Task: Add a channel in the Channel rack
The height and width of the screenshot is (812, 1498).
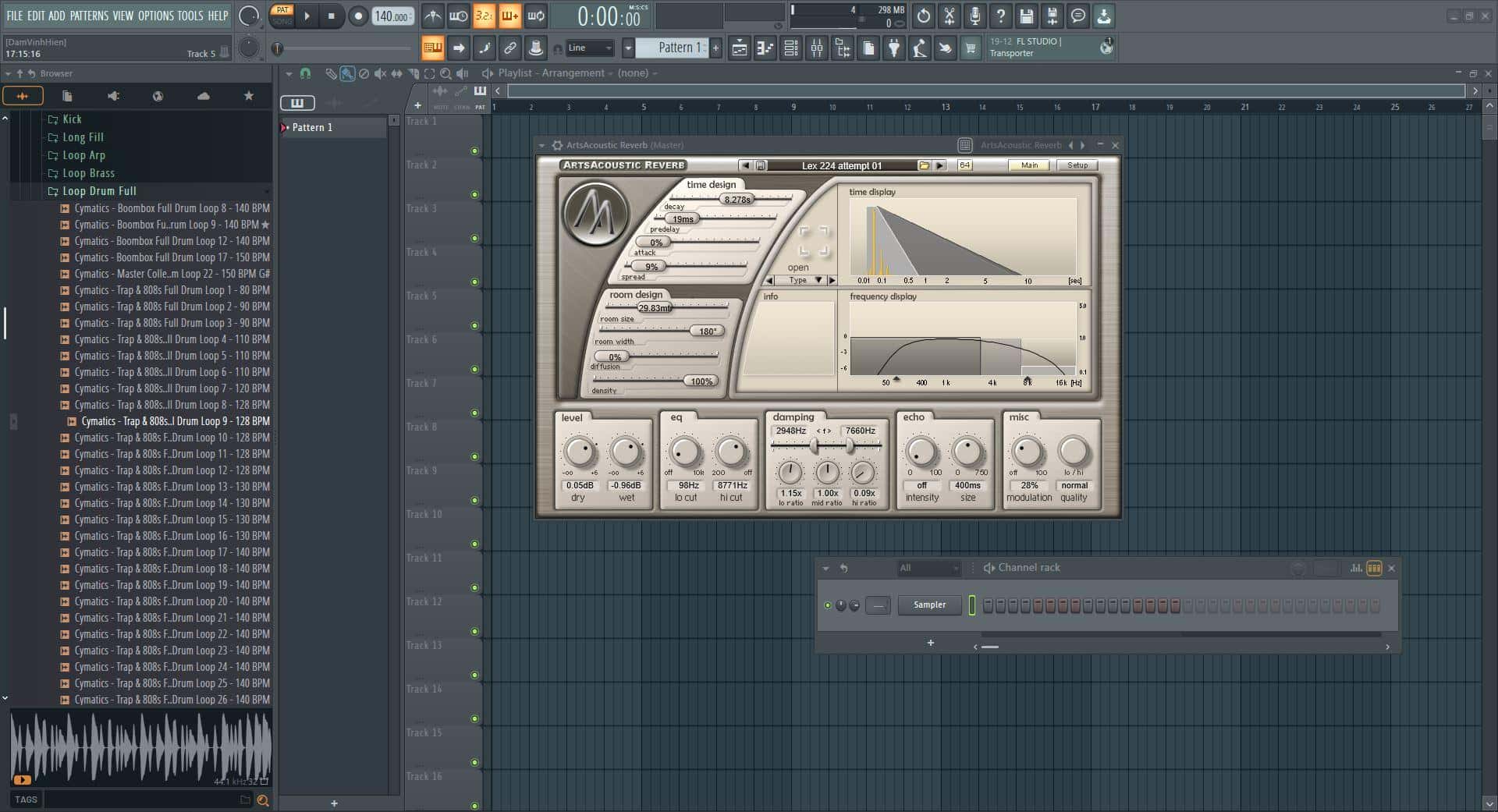Action: click(x=930, y=644)
